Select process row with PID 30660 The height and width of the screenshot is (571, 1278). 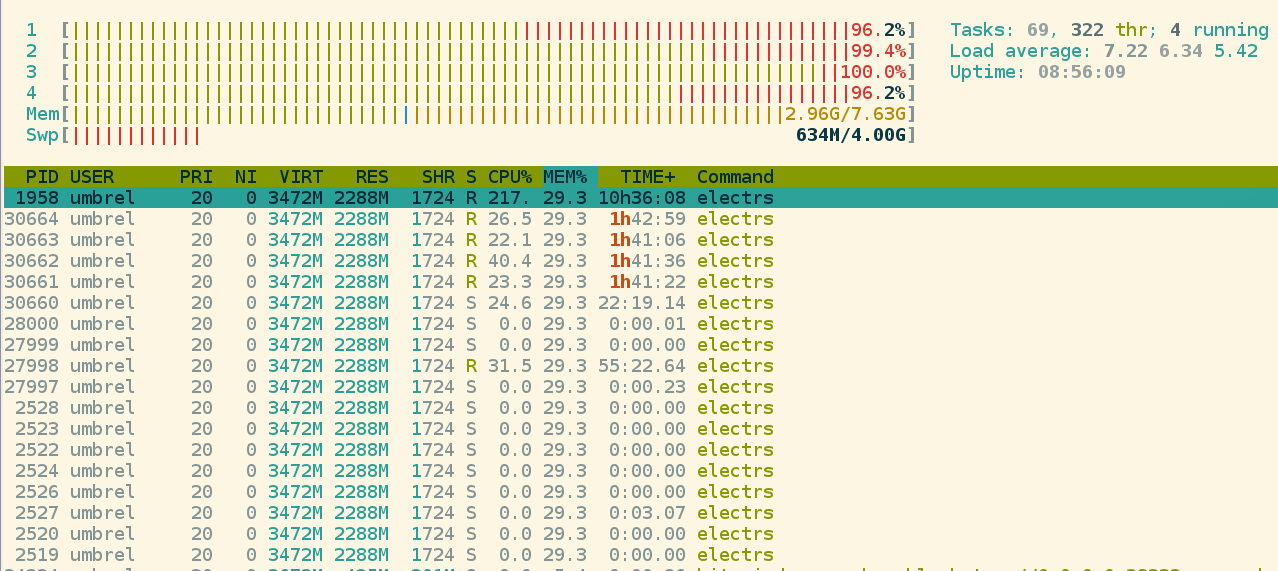[x=640, y=303]
